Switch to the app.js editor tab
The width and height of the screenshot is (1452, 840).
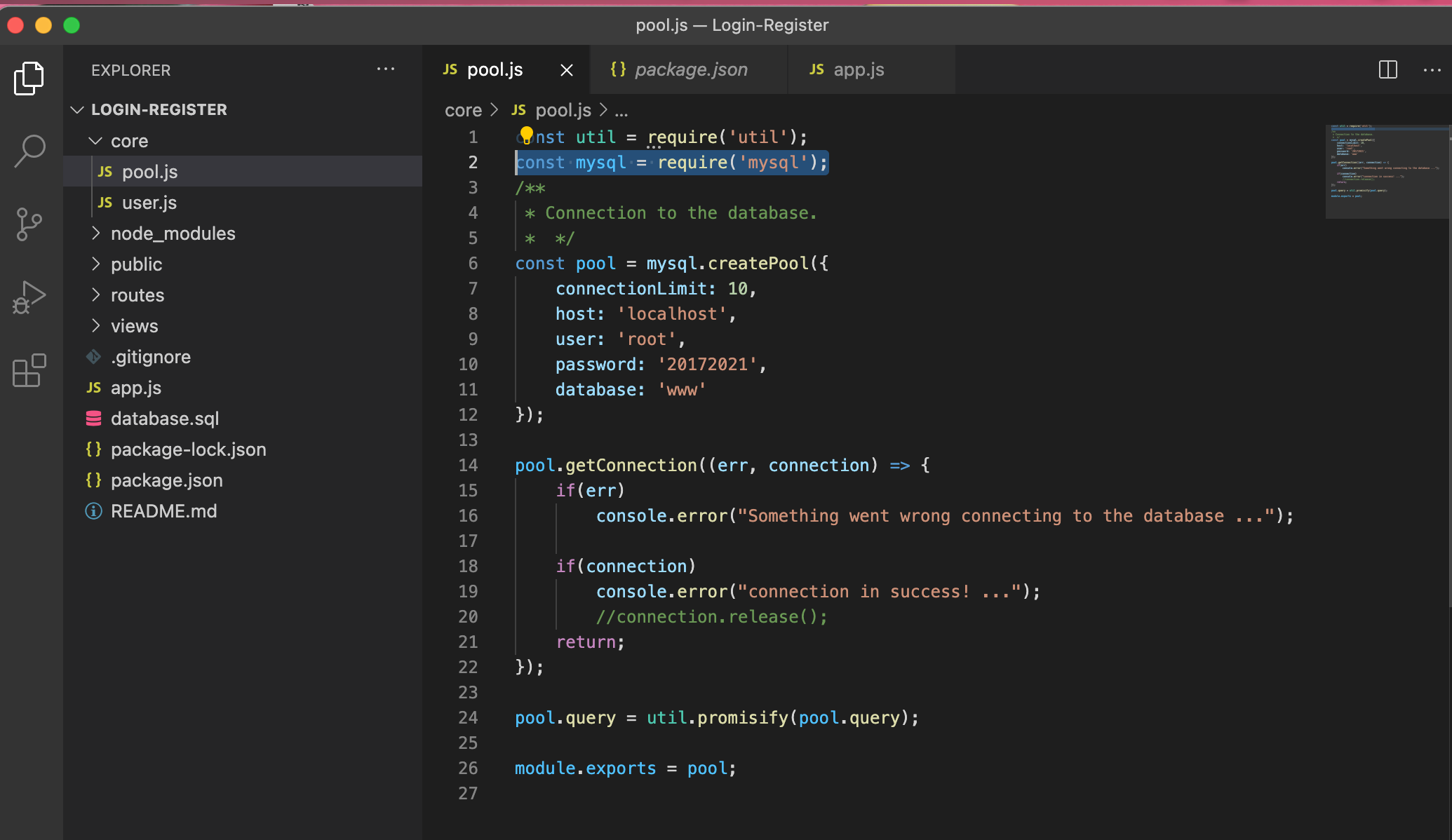(858, 69)
